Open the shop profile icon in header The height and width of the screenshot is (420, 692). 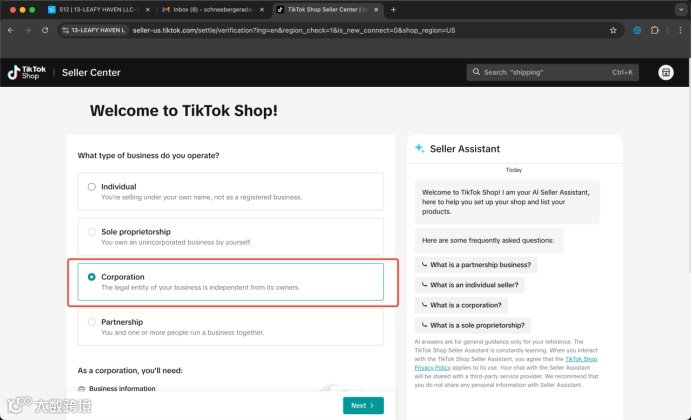coord(666,72)
